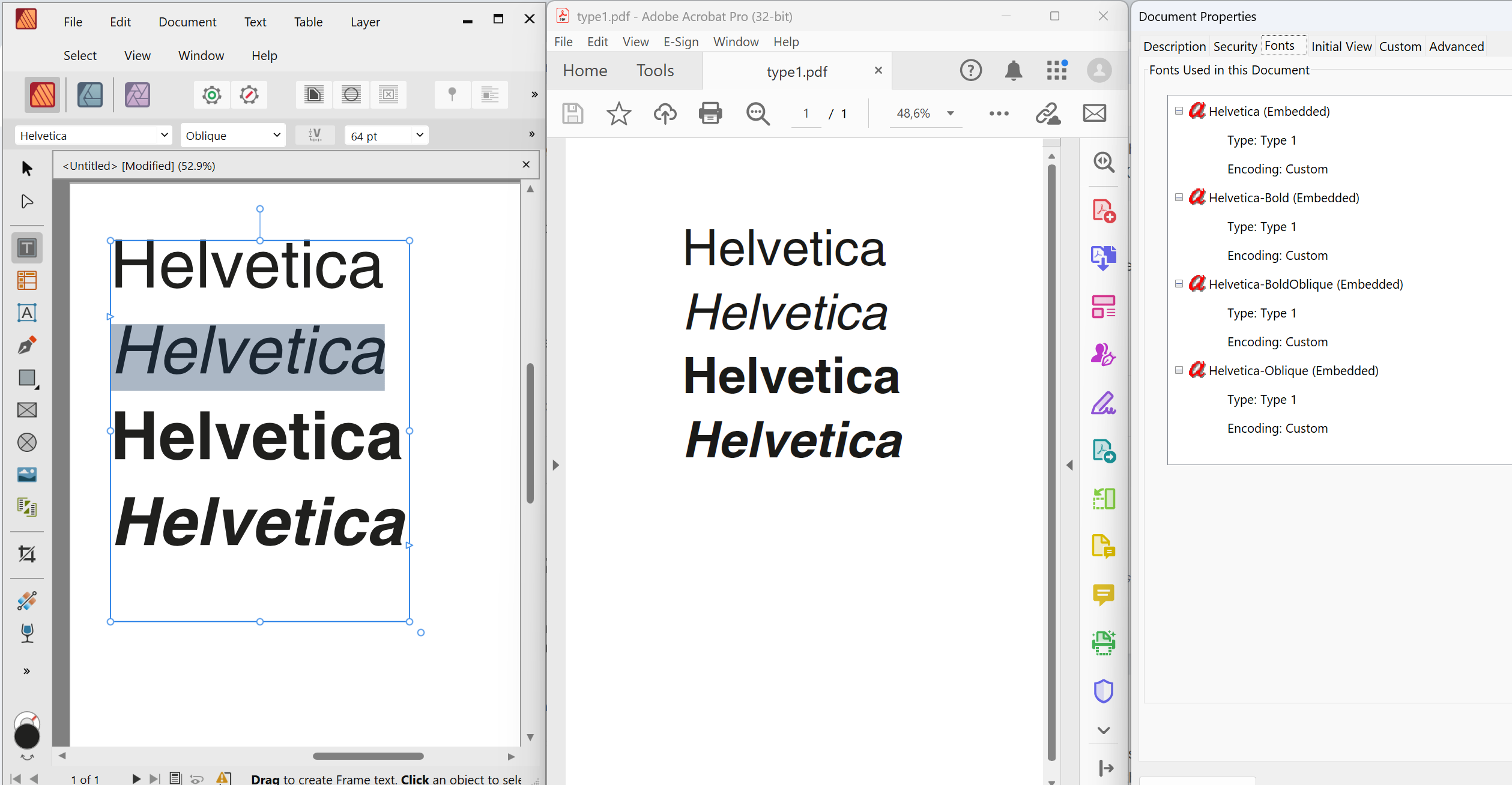Open the Fill & Sign tool in Acrobat sidebar
Viewport: 1512px width, 785px height.
coord(1104,403)
